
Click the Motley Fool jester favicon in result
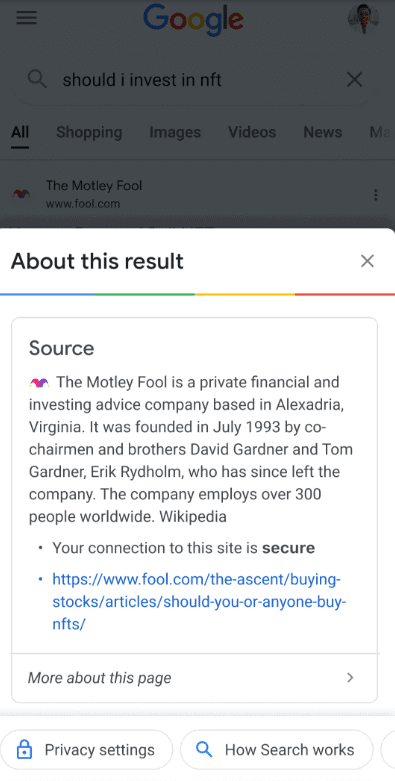coord(21,194)
